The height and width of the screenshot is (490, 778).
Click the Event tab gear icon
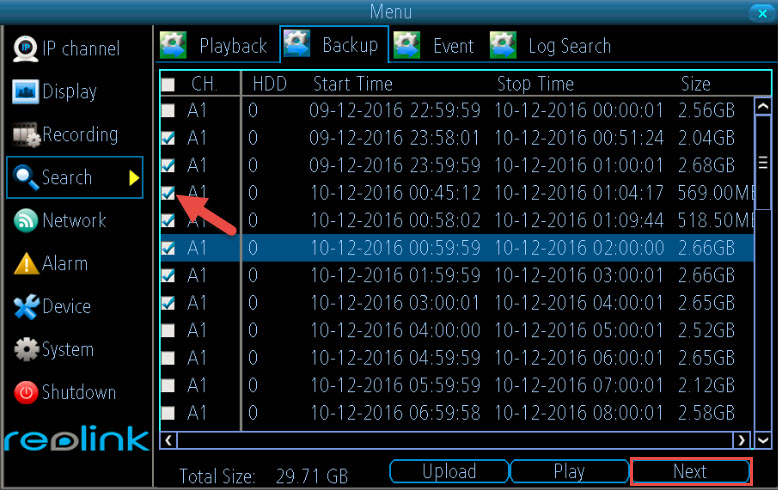coord(407,46)
